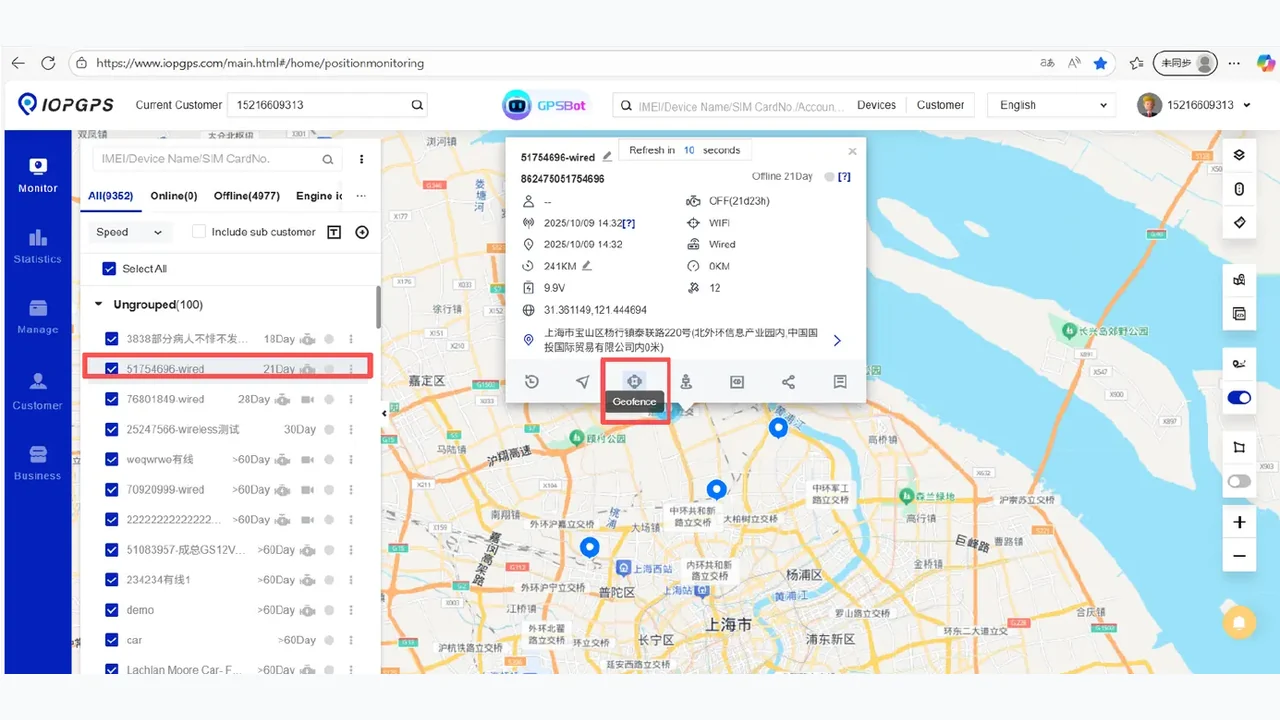Open command terminal icon in device popup

pyautogui.click(x=737, y=381)
